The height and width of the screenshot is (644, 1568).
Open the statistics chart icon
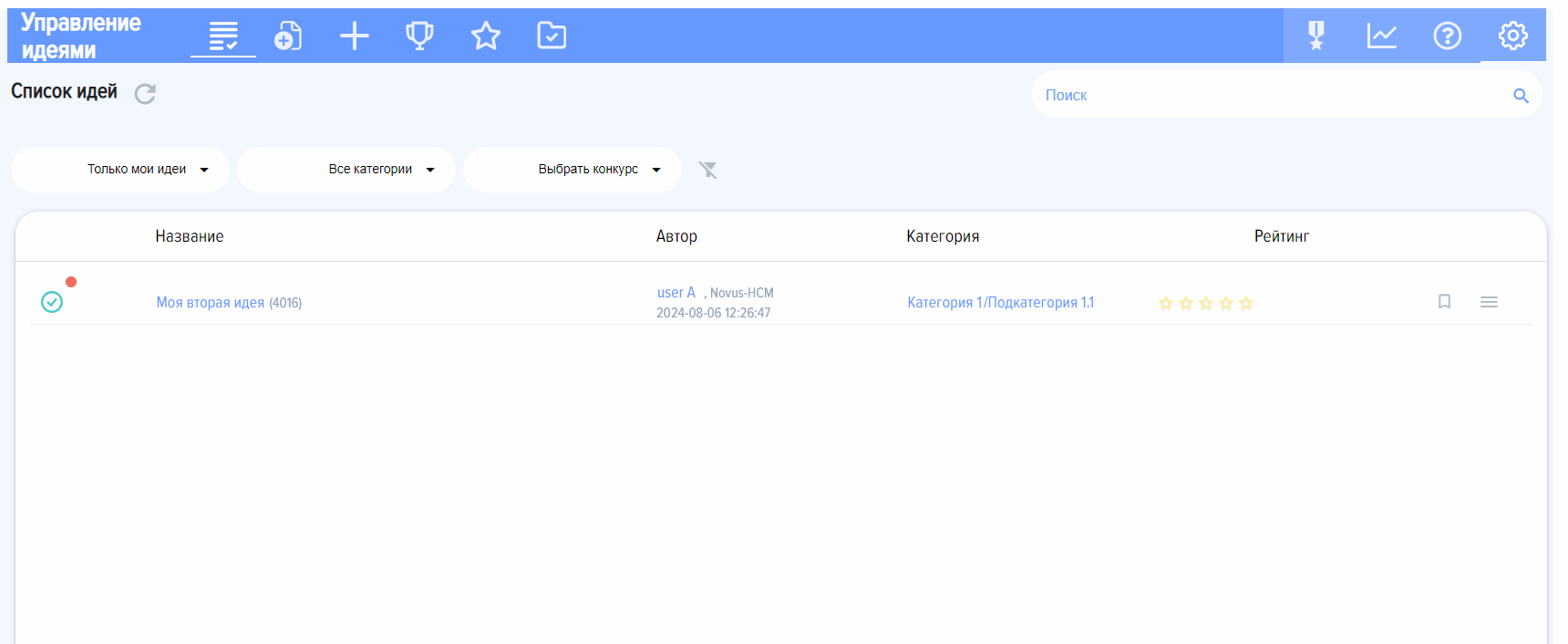coord(1381,36)
